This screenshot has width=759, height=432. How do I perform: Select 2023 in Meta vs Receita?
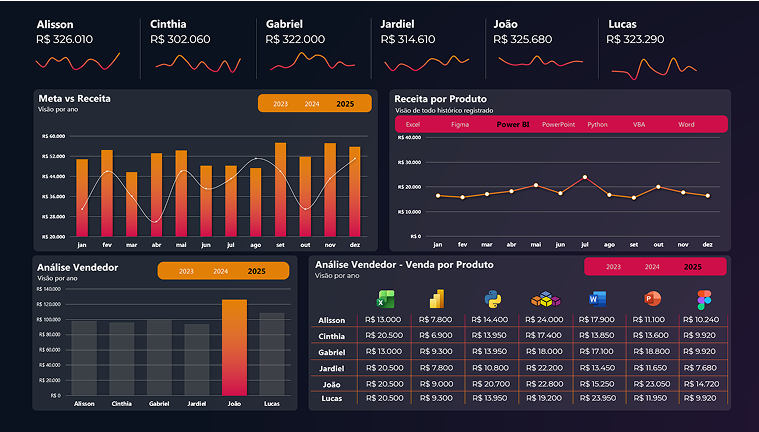280,104
